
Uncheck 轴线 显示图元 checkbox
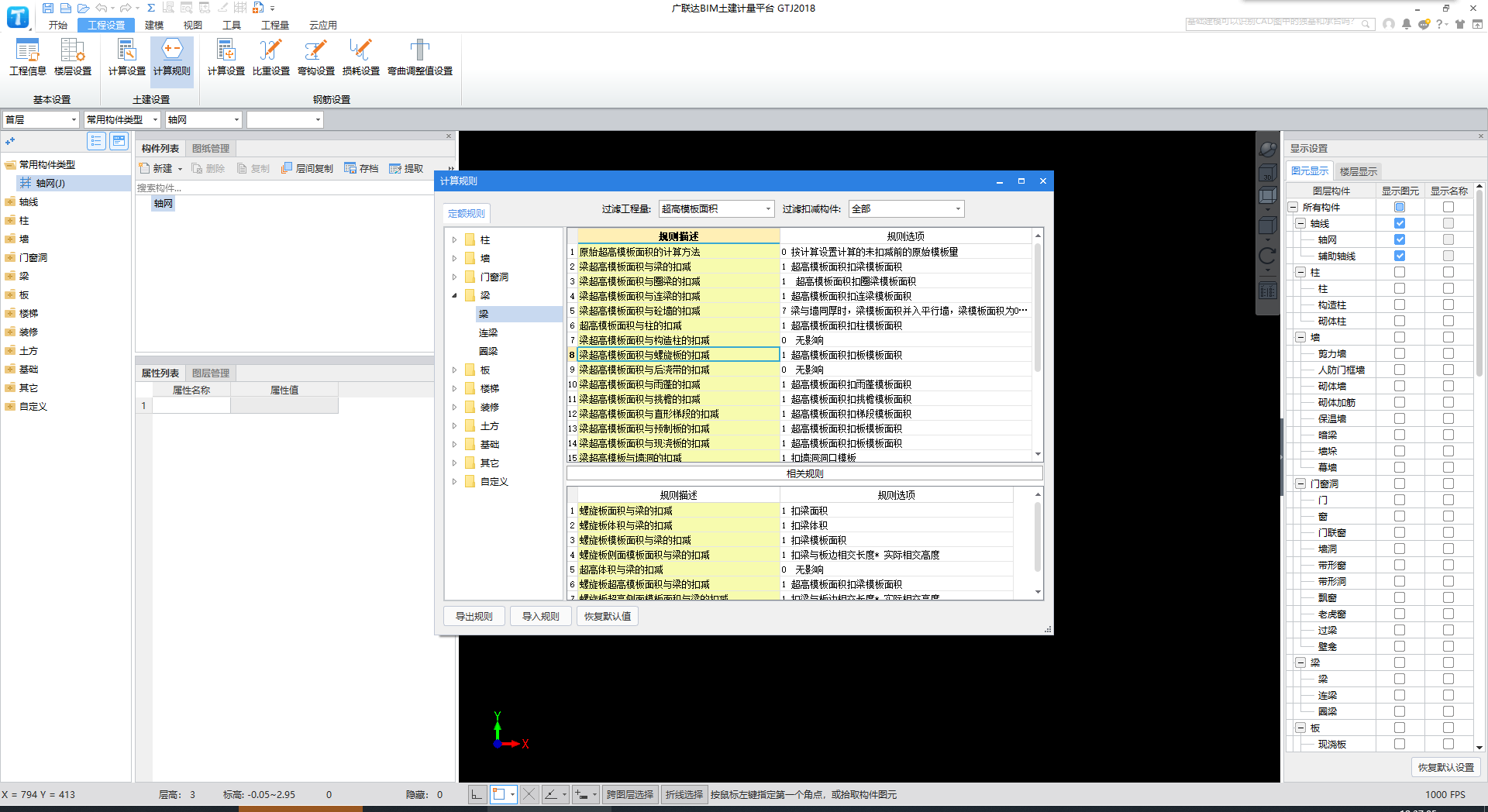click(1400, 223)
